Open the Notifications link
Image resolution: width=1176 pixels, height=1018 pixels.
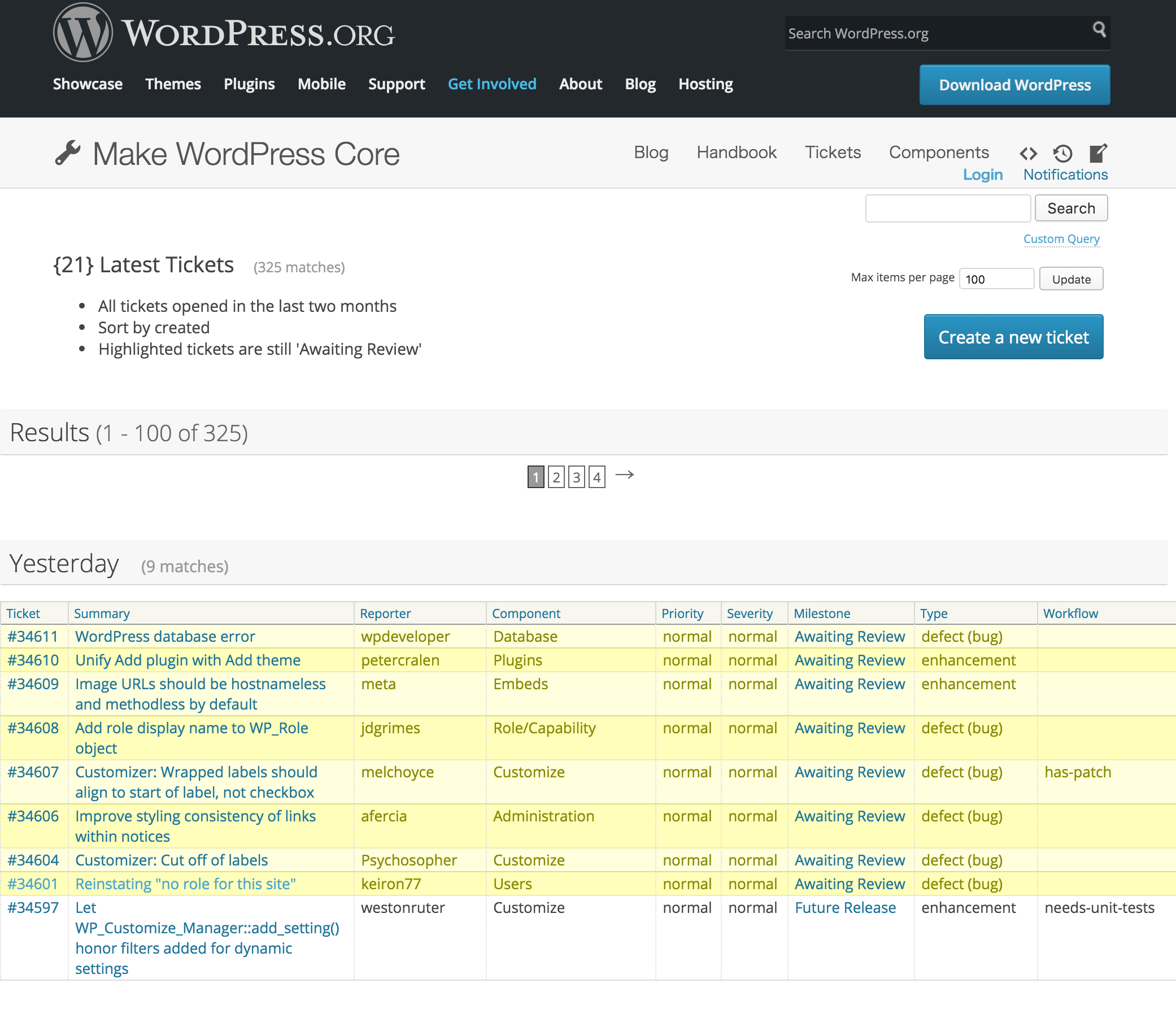click(1066, 175)
